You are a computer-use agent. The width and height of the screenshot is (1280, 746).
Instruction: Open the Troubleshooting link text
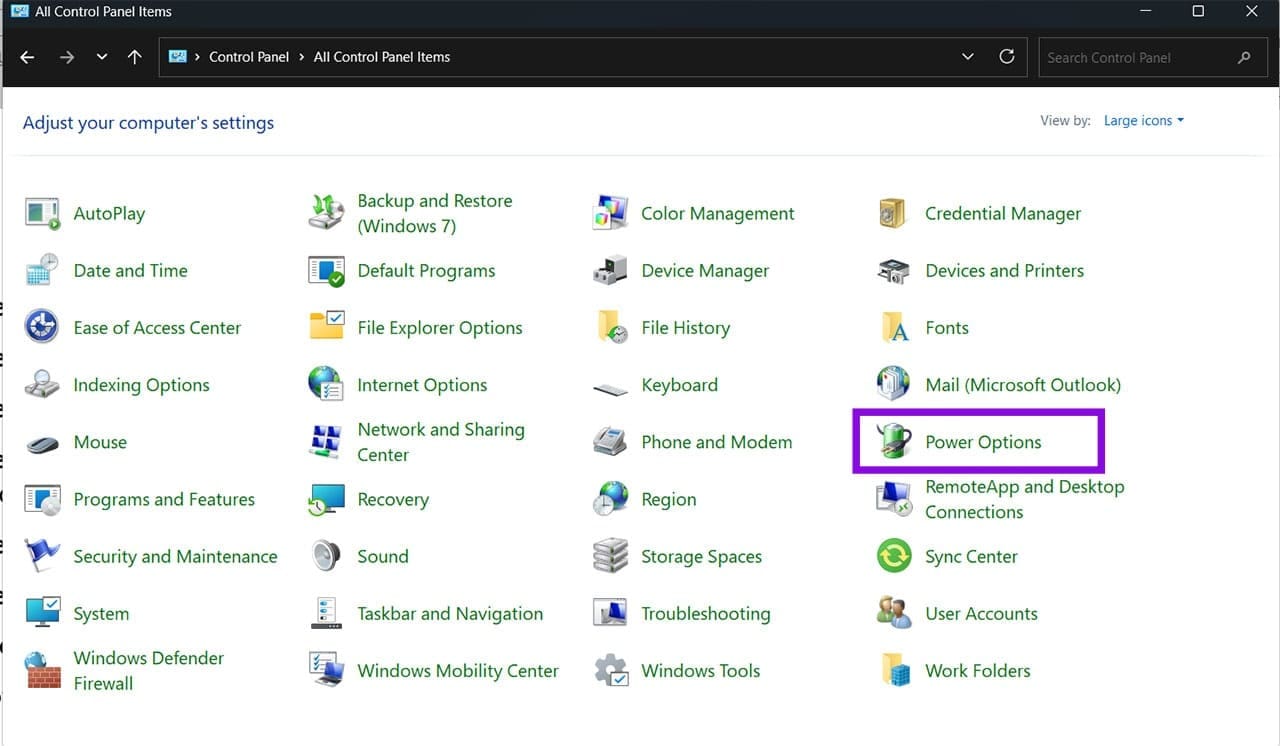(706, 614)
